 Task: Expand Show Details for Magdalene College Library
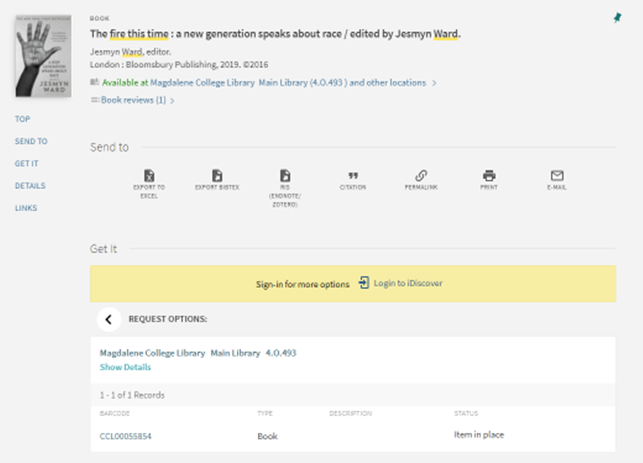(125, 367)
